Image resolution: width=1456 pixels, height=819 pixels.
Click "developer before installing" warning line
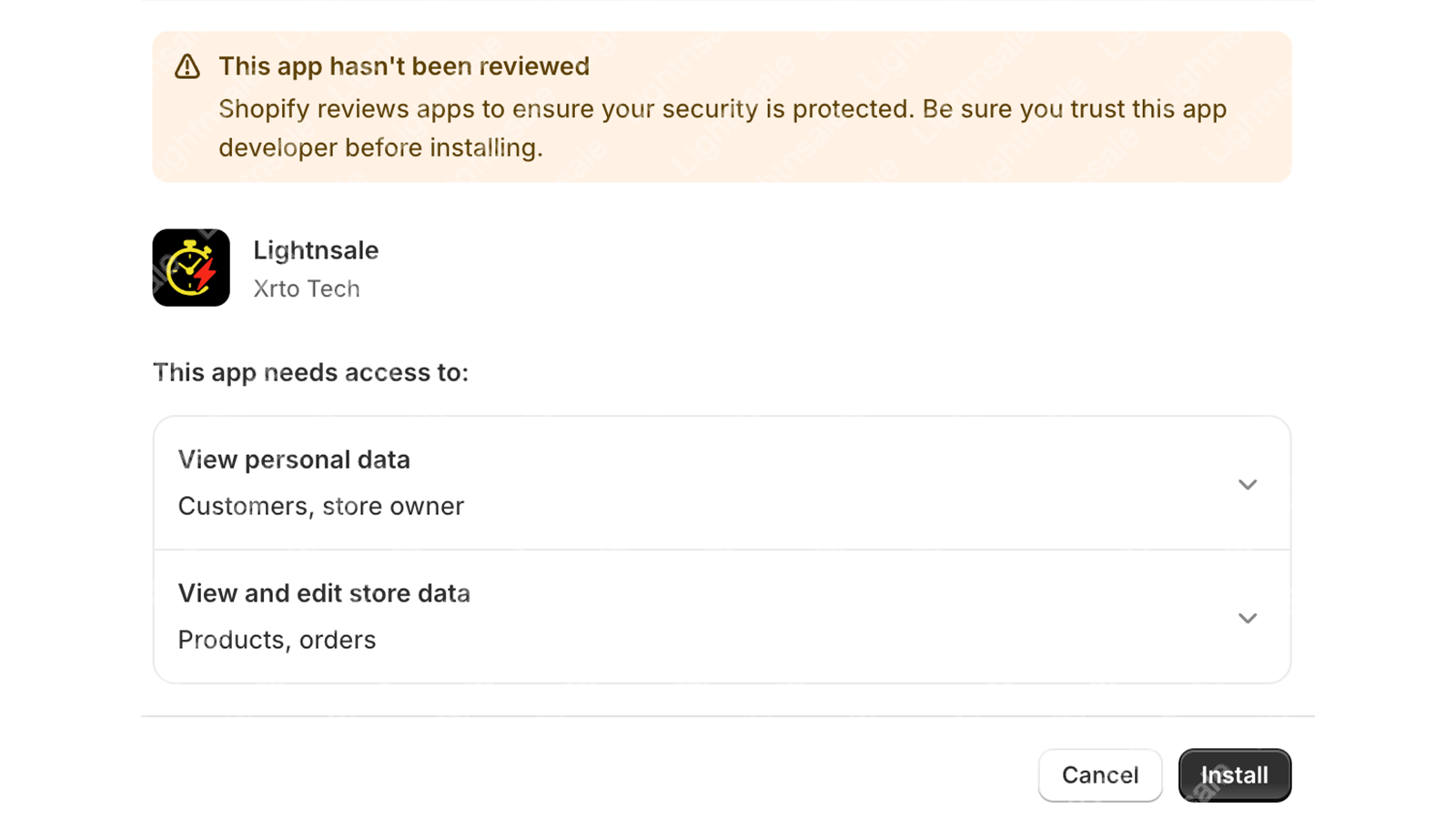[380, 147]
